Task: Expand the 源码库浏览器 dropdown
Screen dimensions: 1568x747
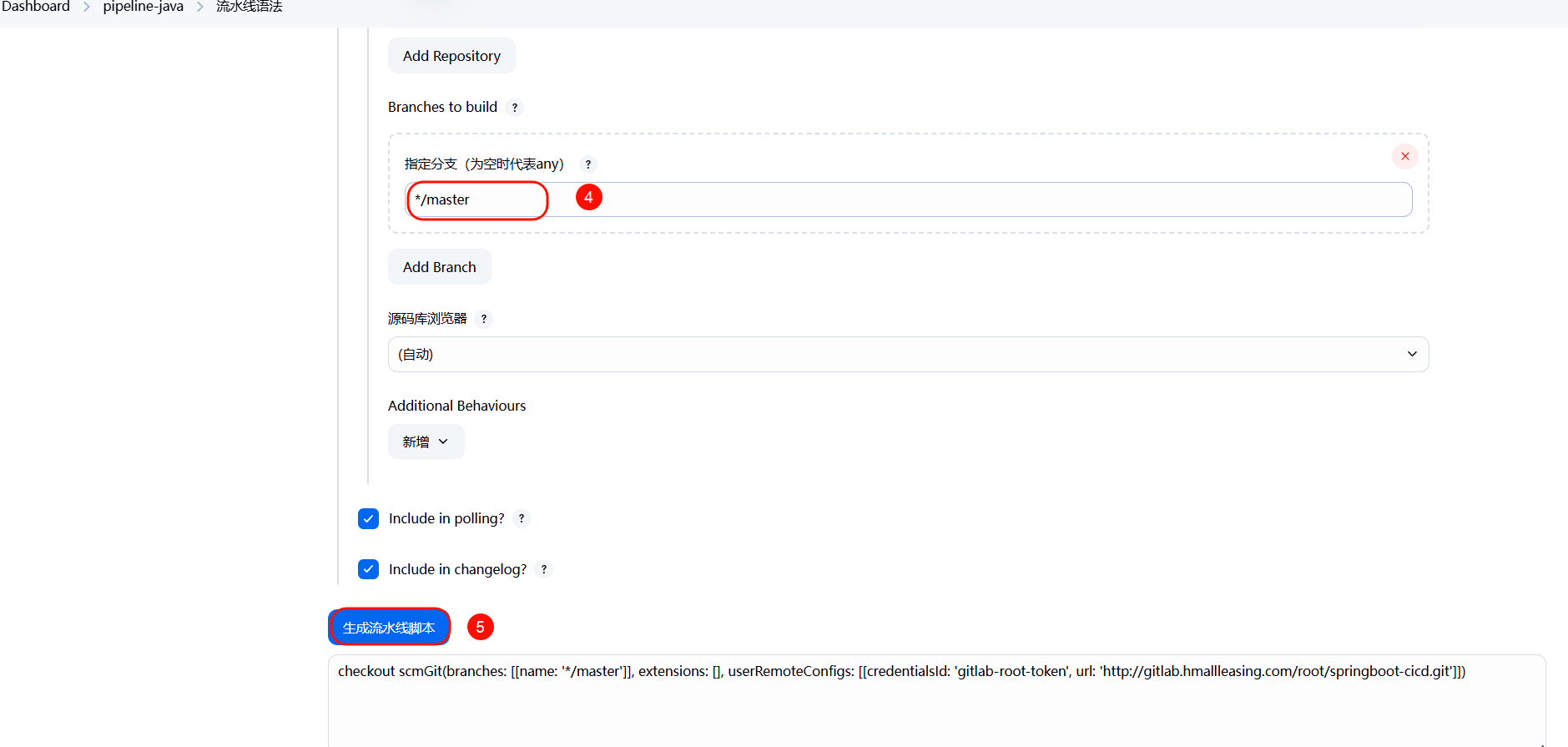Action: (x=908, y=355)
